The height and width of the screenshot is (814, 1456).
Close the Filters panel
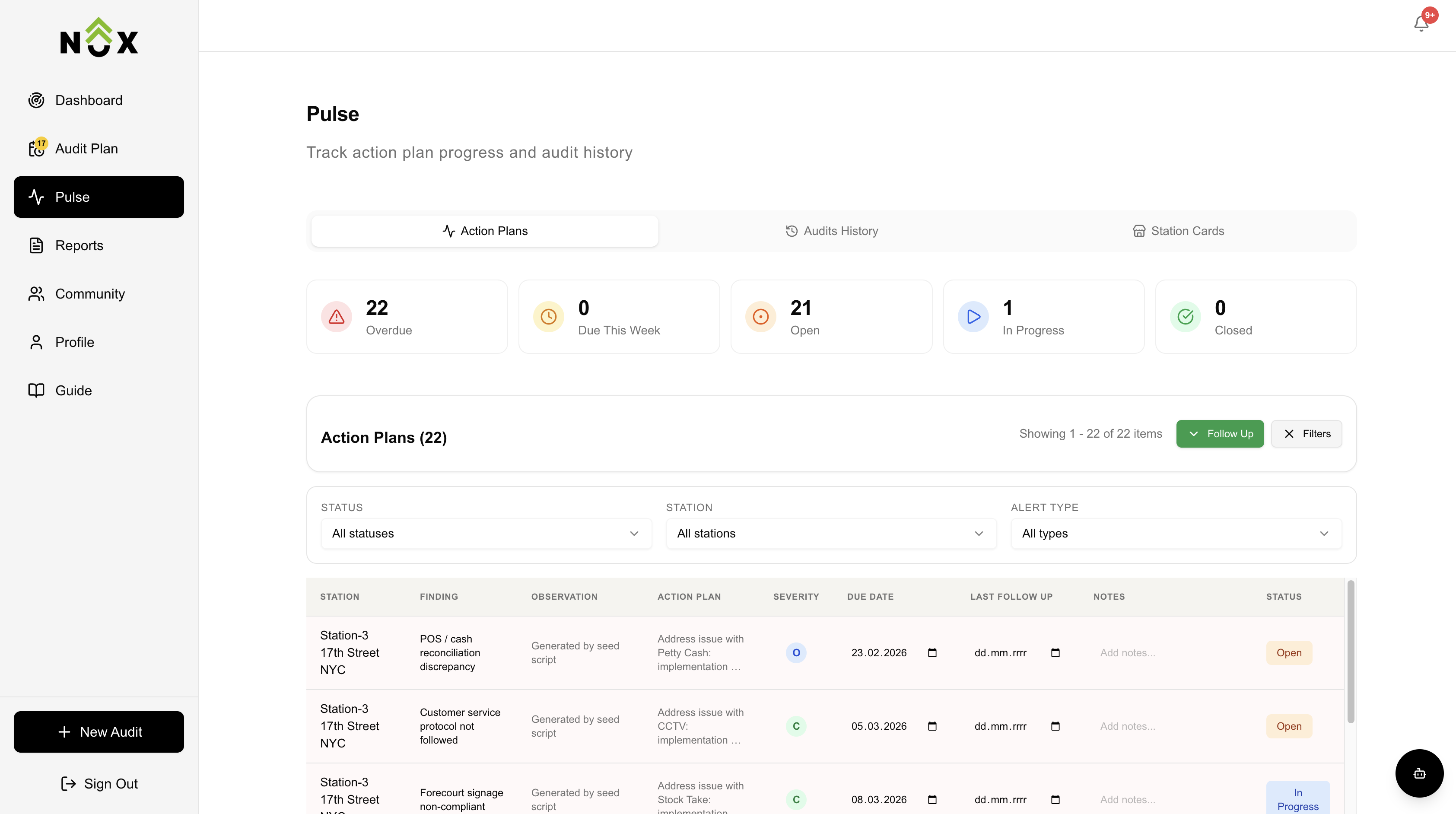[x=1306, y=433]
